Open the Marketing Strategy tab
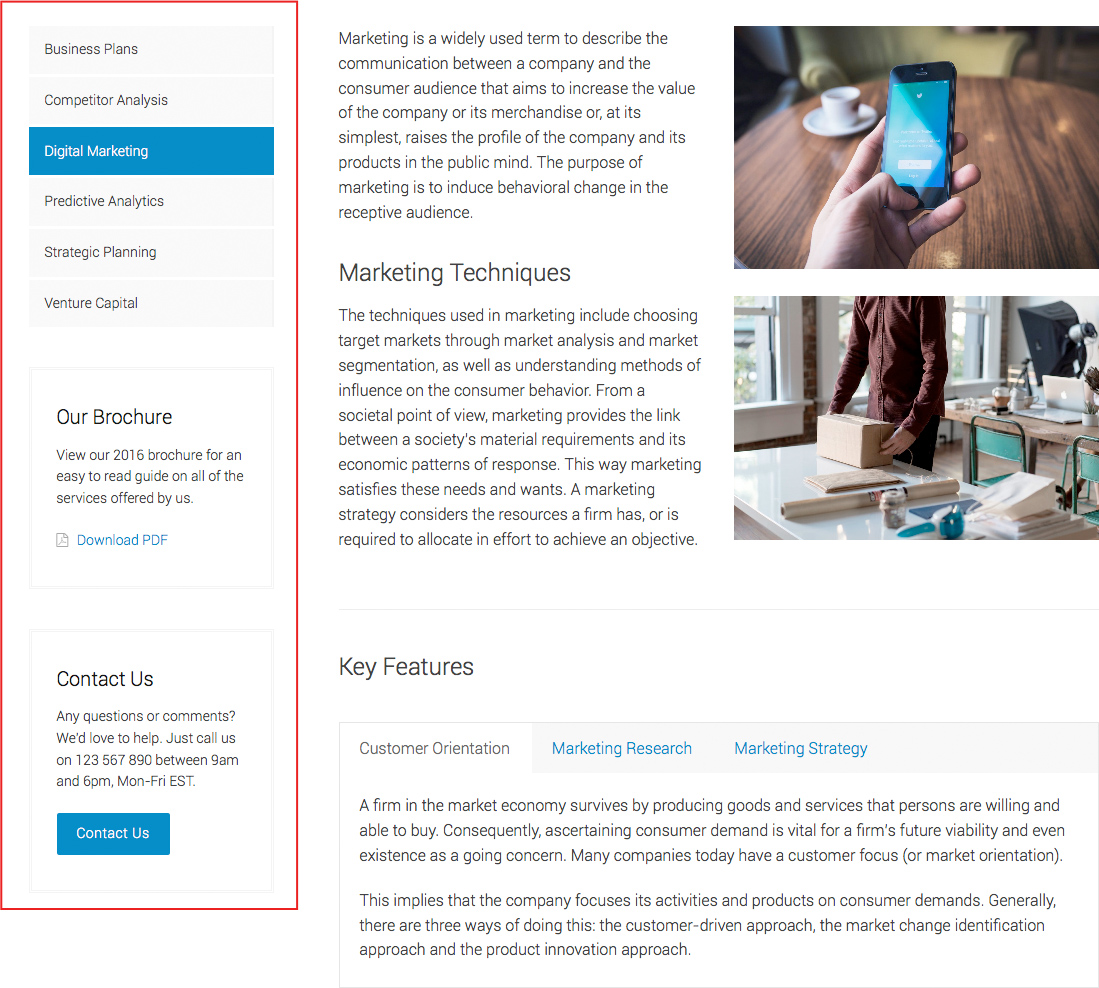Viewport: 1099px width, 988px height. click(x=800, y=748)
